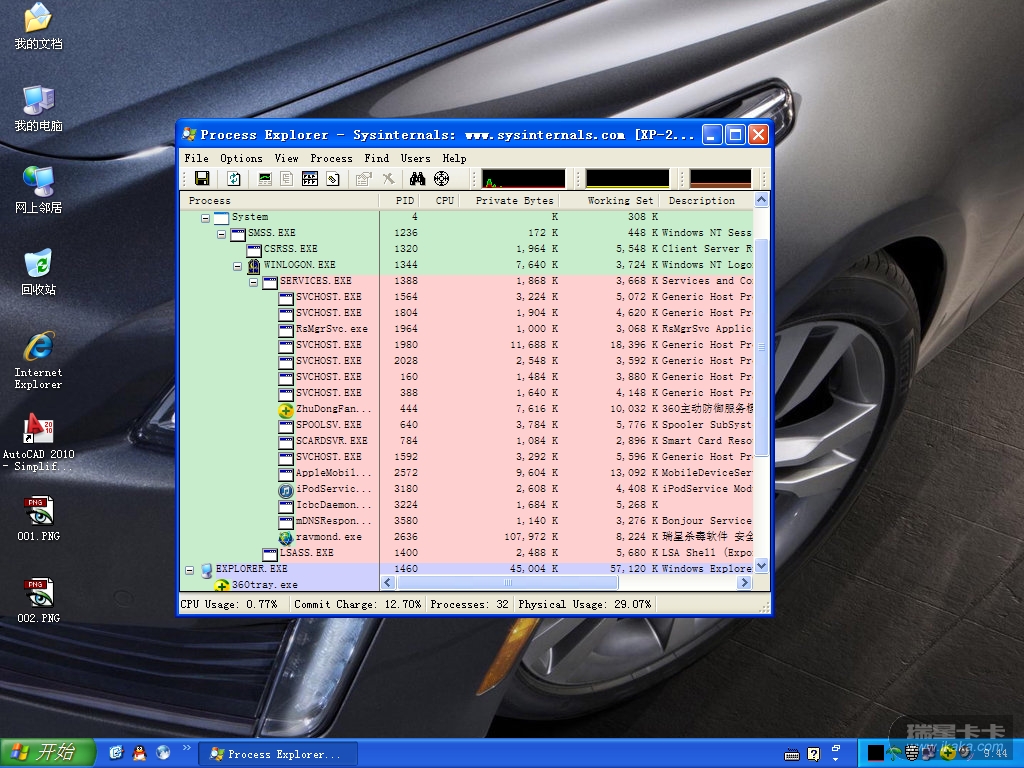The width and height of the screenshot is (1024, 768).
Task: Sort by the Private Bytes column header
Action: [x=513, y=200]
